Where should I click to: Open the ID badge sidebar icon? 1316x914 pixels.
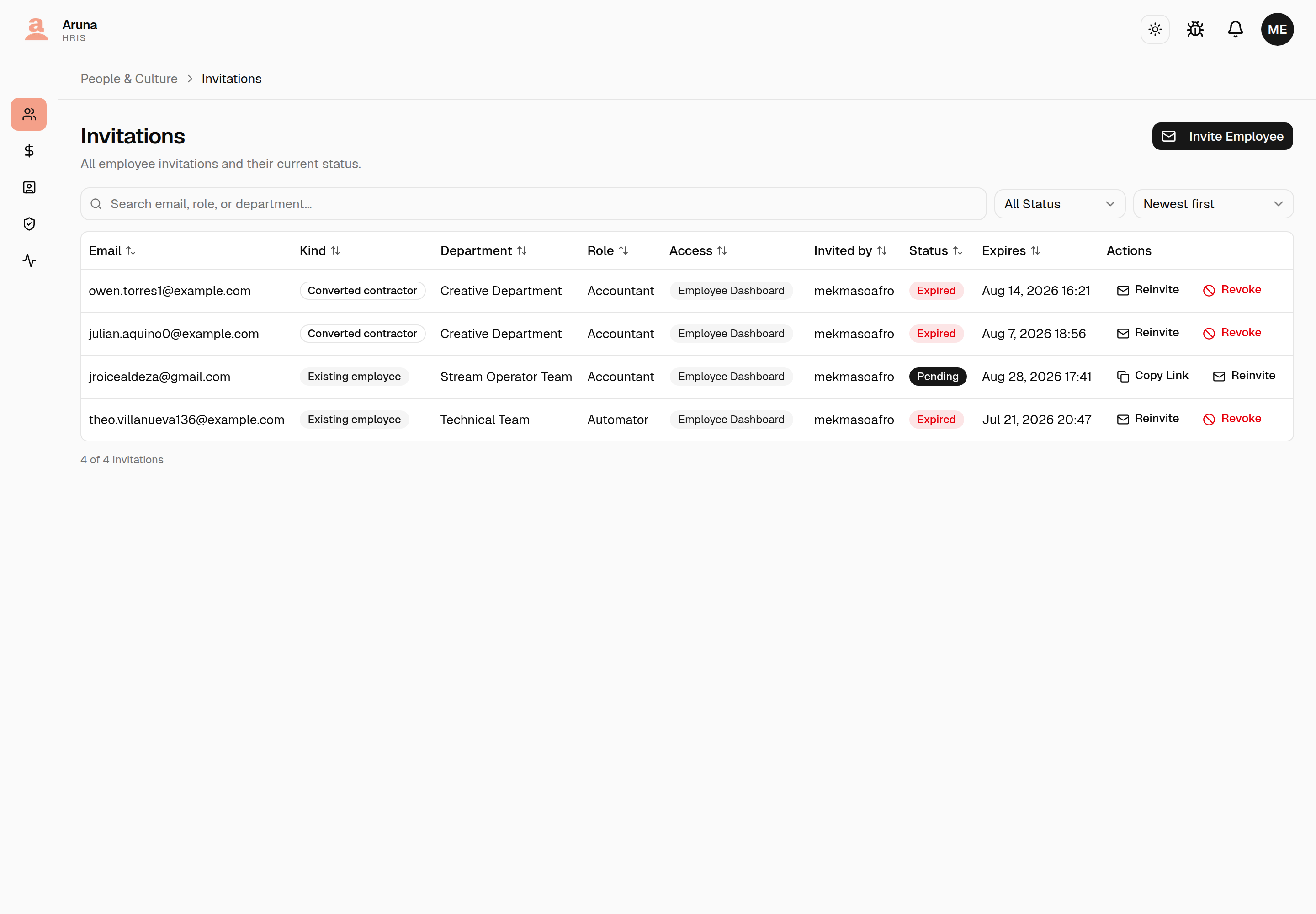(29, 187)
